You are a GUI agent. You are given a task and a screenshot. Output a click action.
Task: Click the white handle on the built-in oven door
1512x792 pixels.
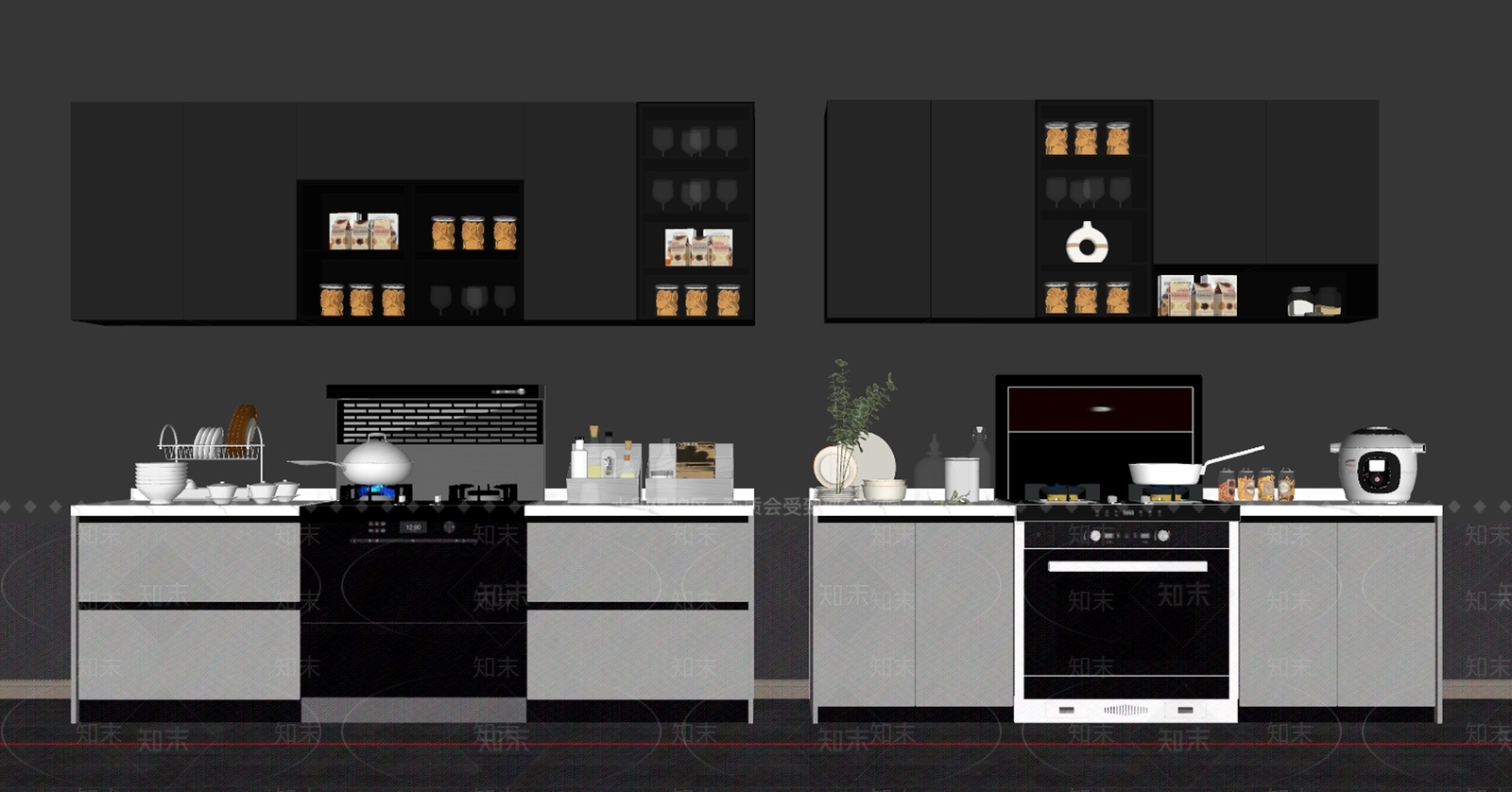tap(1127, 566)
